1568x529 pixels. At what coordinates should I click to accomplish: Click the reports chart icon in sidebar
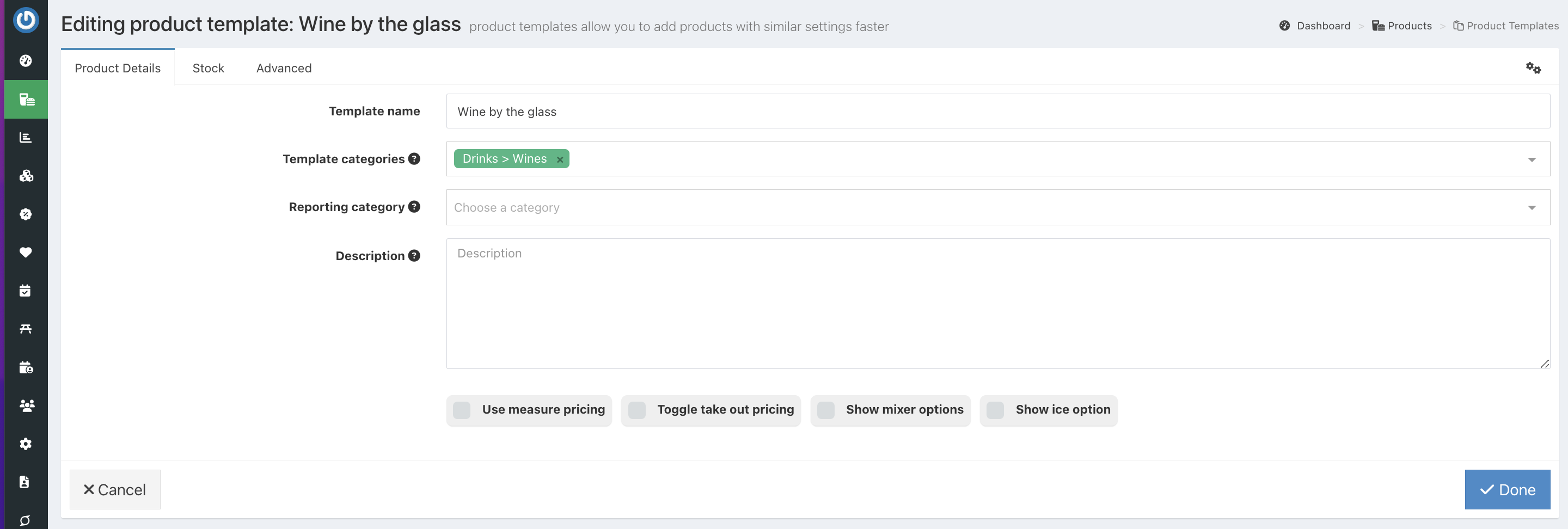point(26,138)
